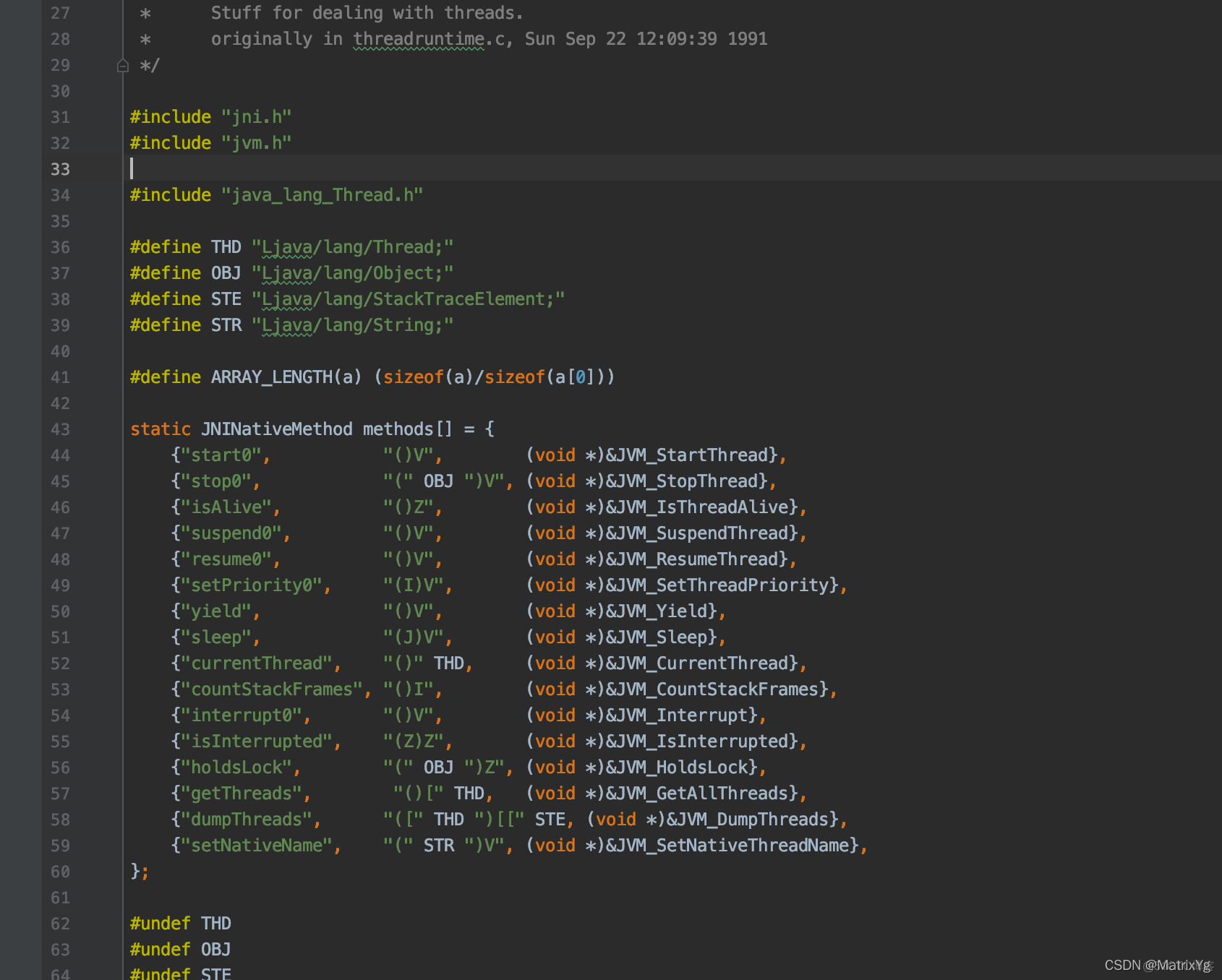Place the cursor on the empty line 33
Image resolution: width=1222 pixels, height=980 pixels.
672,169
